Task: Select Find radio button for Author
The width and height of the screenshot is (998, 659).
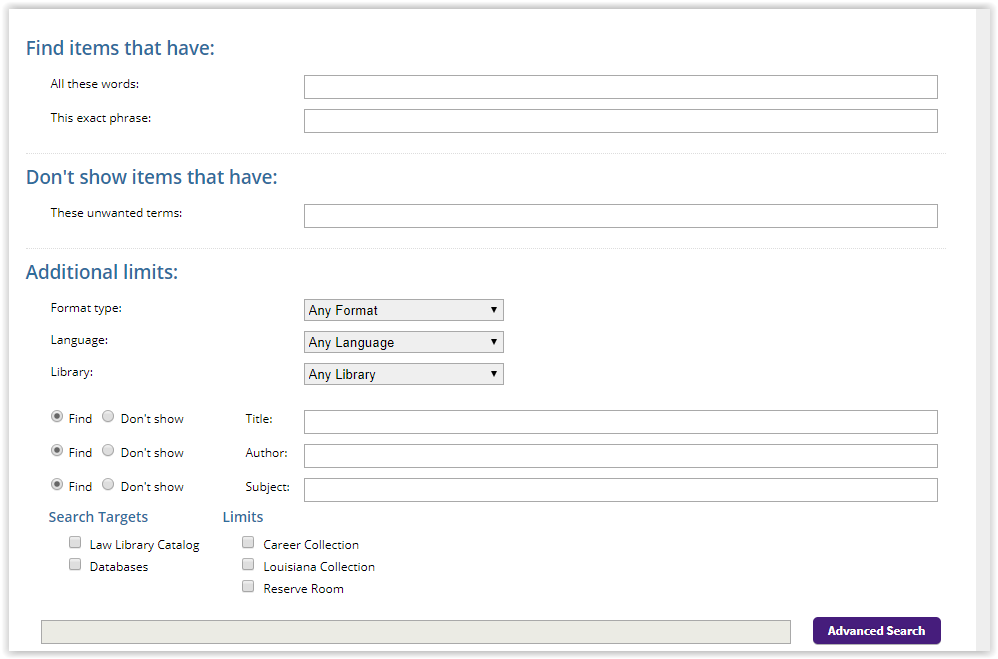Action: click(57, 450)
